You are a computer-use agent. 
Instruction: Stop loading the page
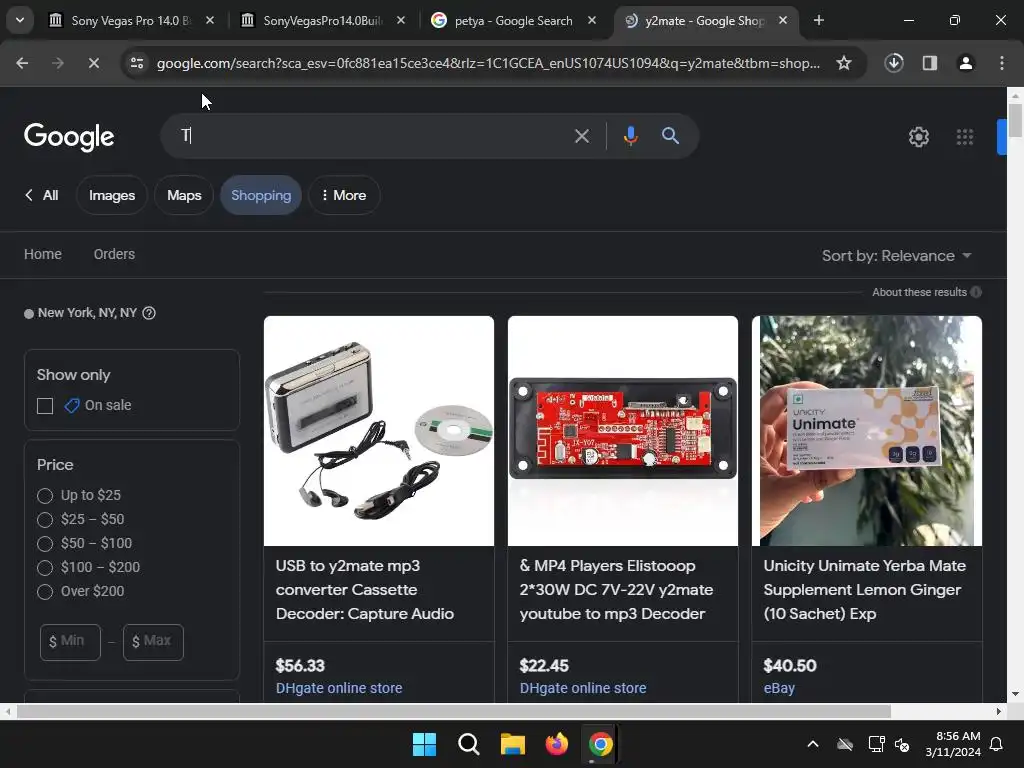tap(93, 63)
